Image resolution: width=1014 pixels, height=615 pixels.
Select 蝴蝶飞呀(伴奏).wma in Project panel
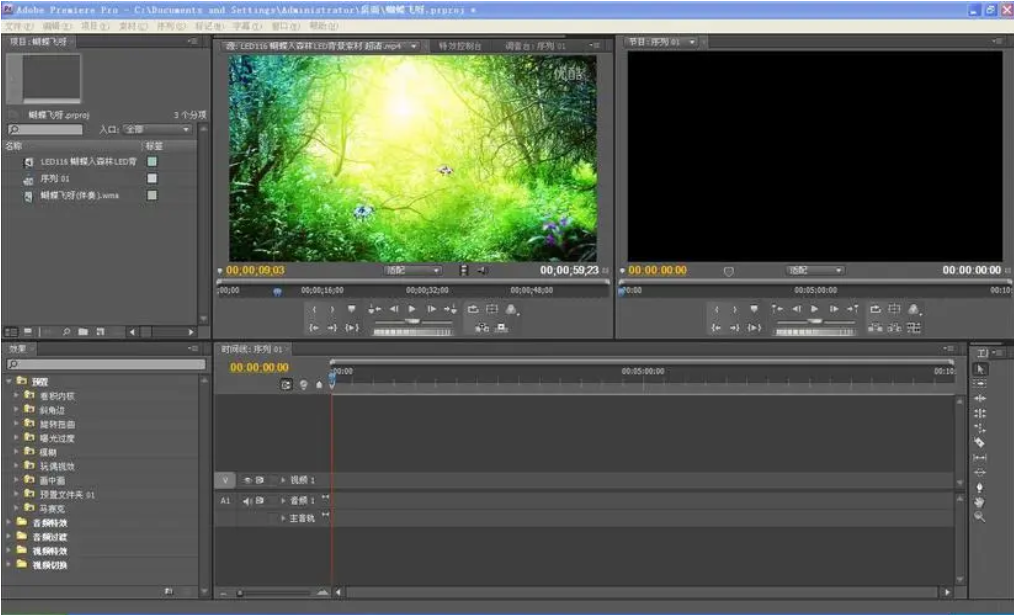[80, 195]
